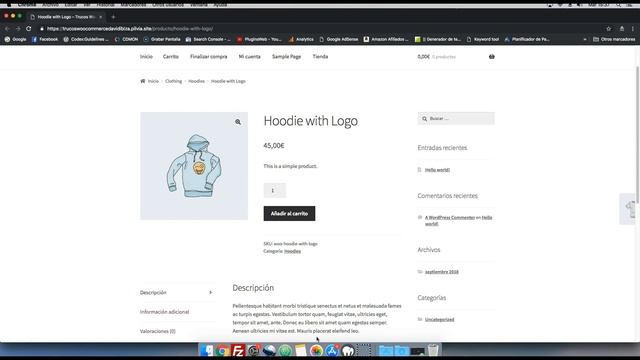Open Search Console bookmark
The image size is (640, 360).
tap(208, 39)
